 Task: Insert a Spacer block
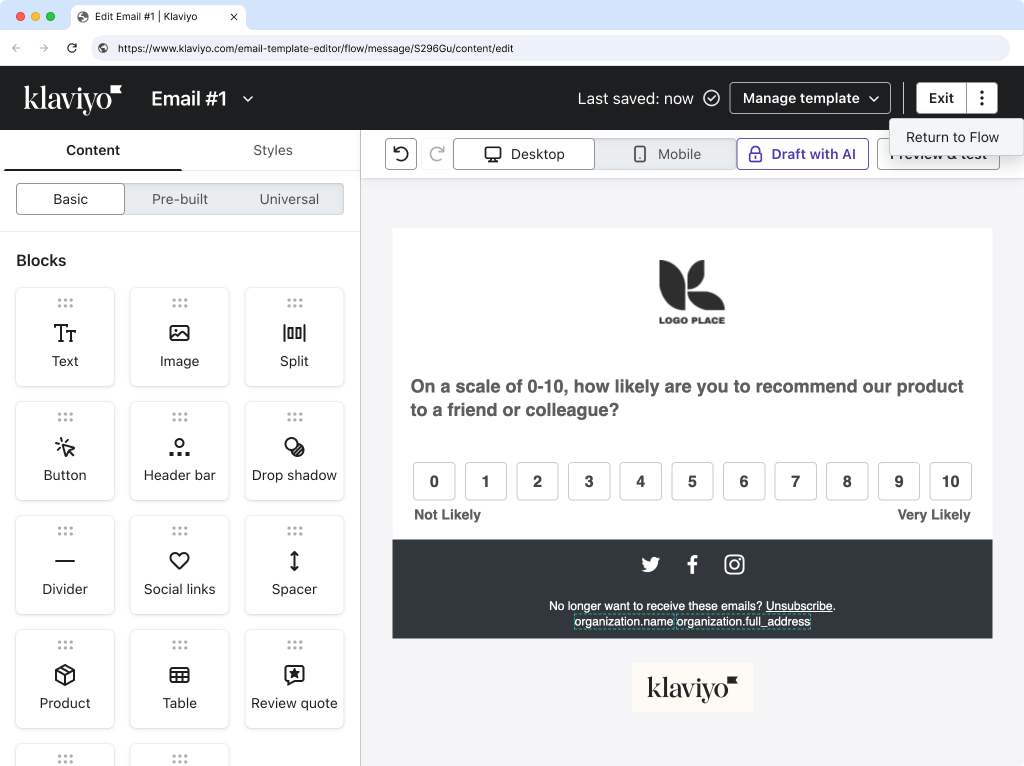(x=294, y=565)
